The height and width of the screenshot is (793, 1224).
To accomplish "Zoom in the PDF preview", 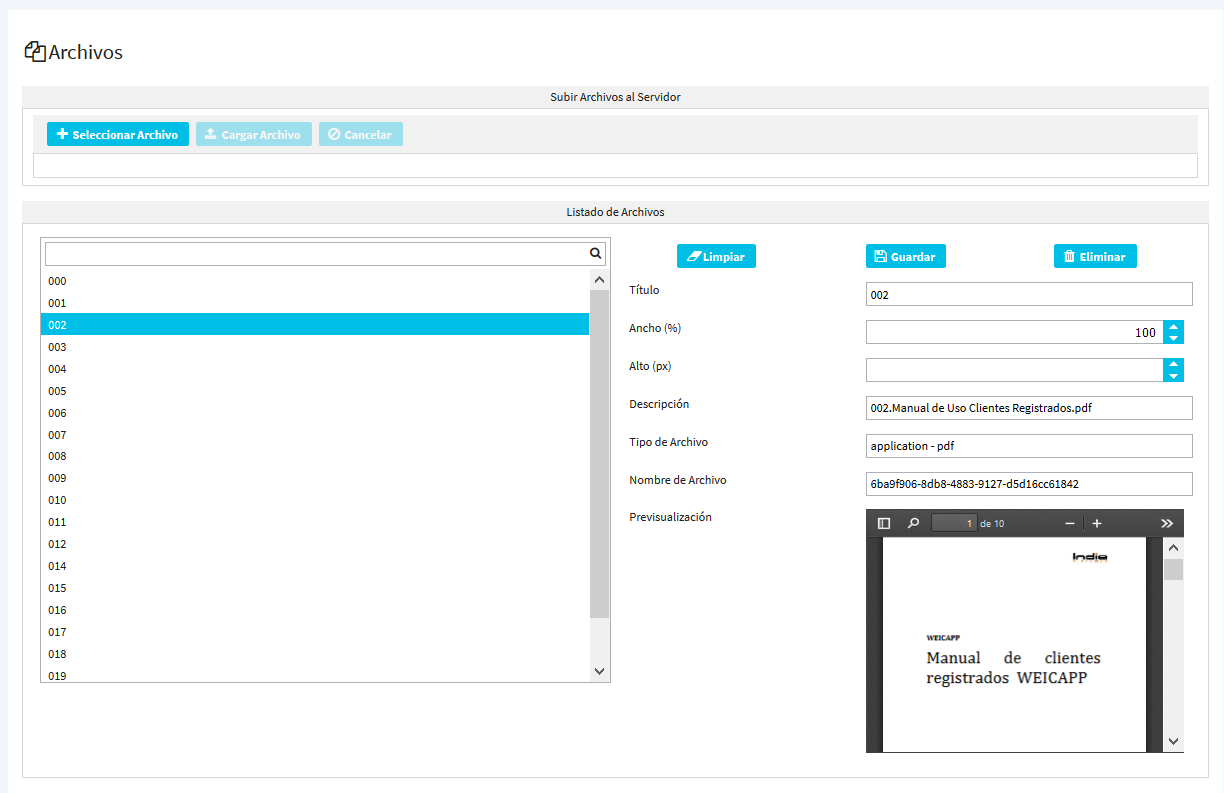I will tap(1097, 523).
